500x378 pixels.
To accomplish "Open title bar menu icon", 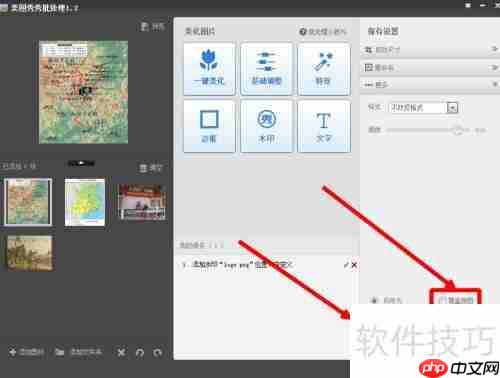I will [468, 5].
